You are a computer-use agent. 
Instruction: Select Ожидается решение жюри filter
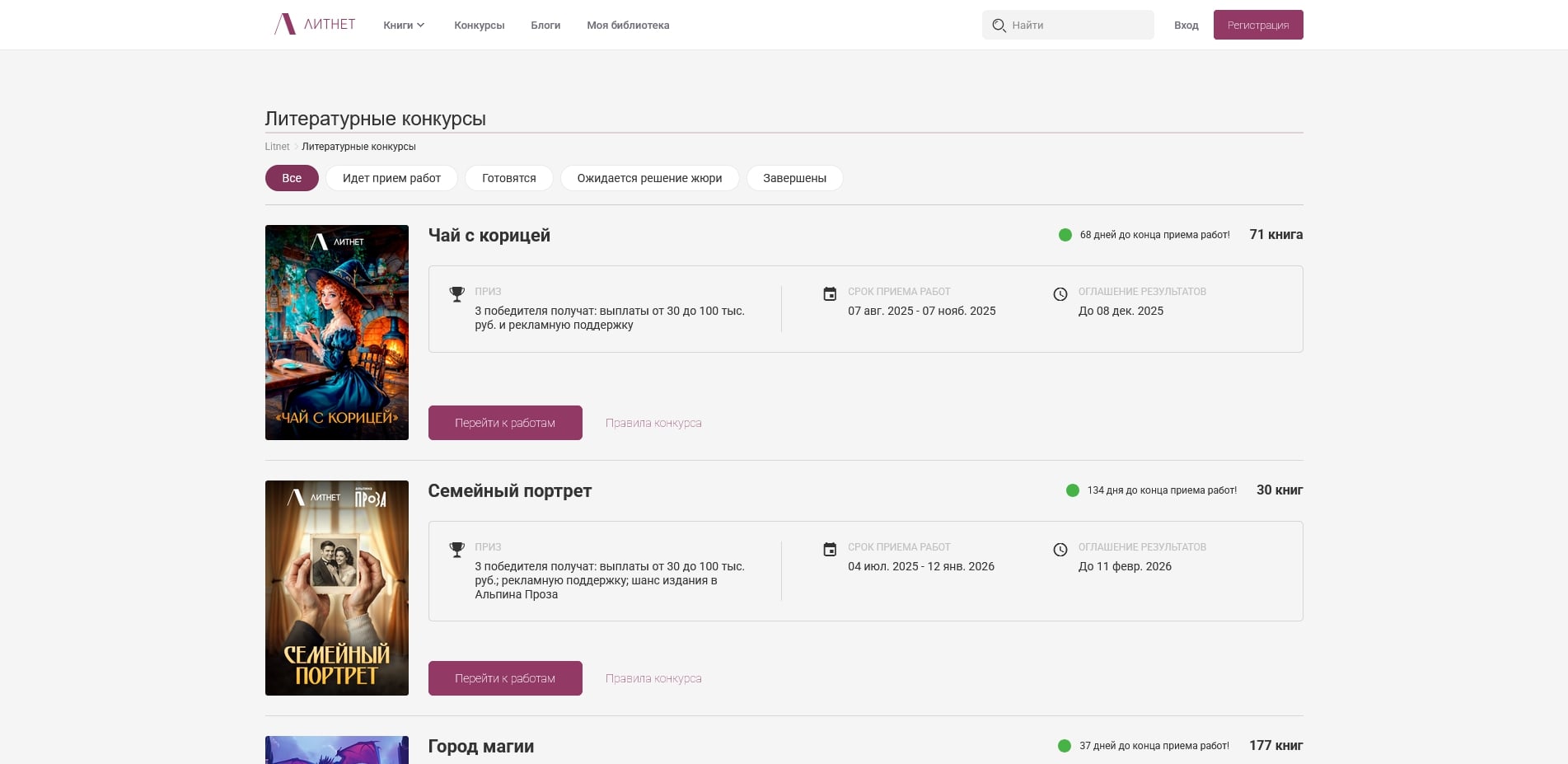649,178
